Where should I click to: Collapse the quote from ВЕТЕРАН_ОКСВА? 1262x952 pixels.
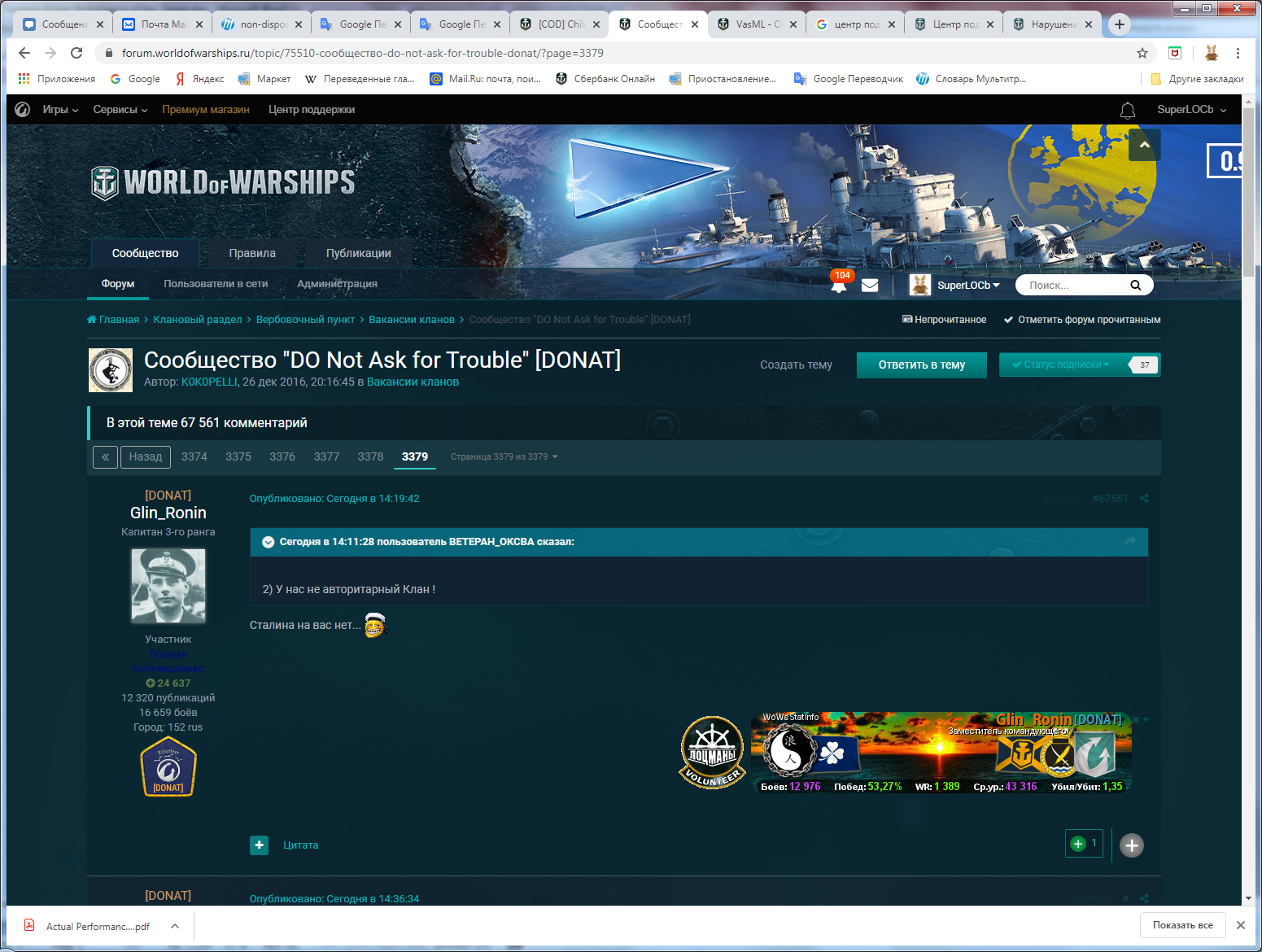[268, 542]
